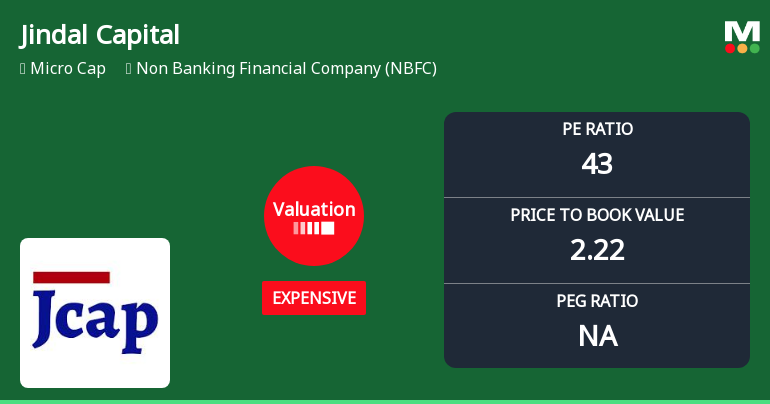Select the PRICE TO BOOK VALUE heading
This screenshot has height=404, width=770.
coord(597,215)
